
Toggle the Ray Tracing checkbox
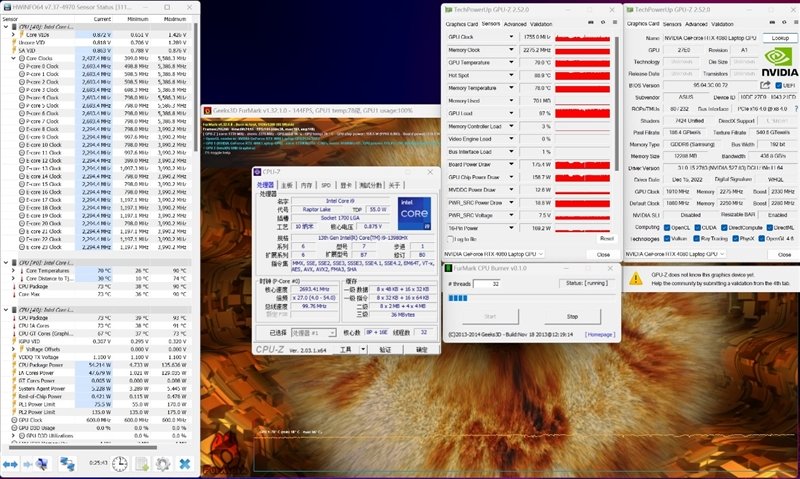(697, 239)
